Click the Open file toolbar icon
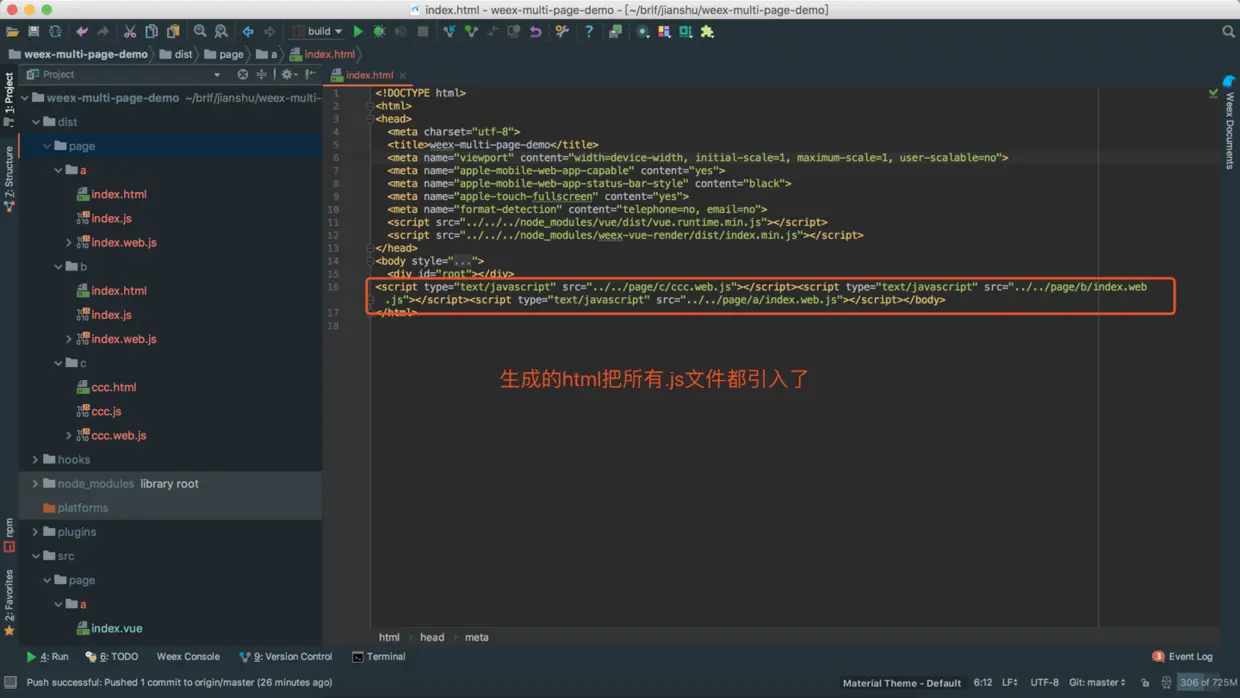1240x698 pixels. coord(12,32)
